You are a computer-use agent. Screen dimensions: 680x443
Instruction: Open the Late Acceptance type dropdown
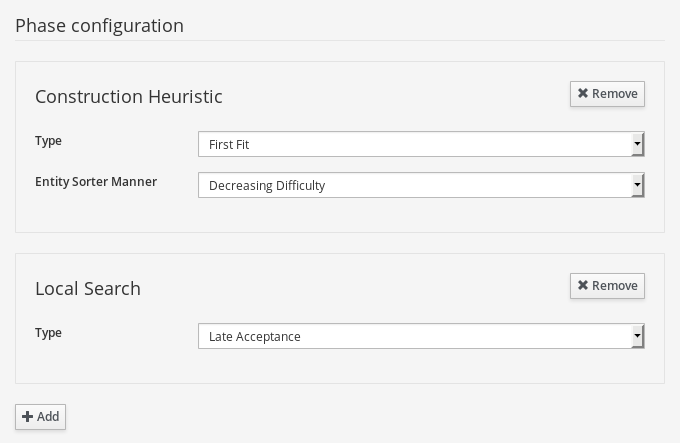click(421, 336)
